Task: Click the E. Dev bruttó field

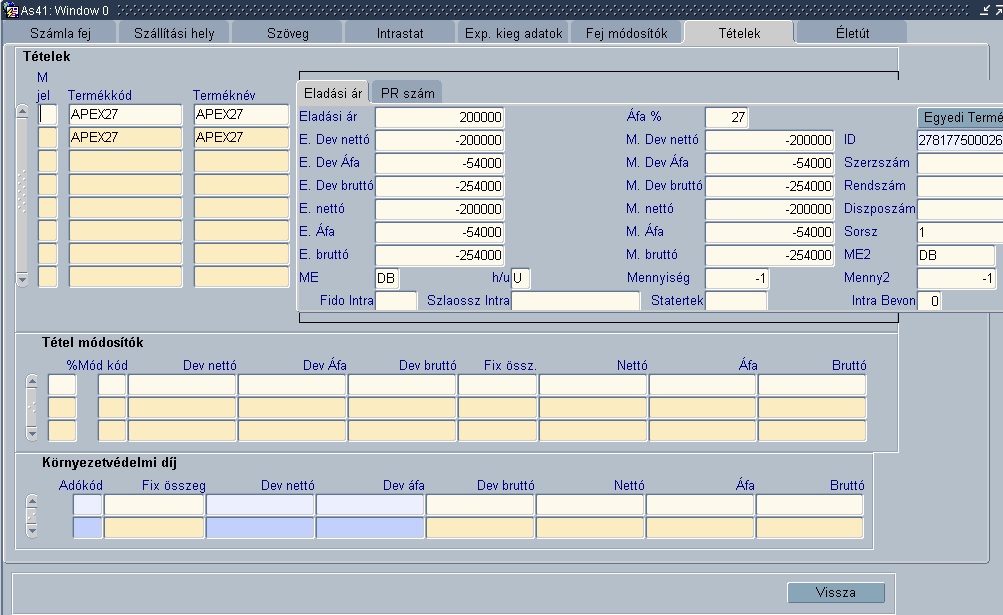Action: (x=439, y=186)
